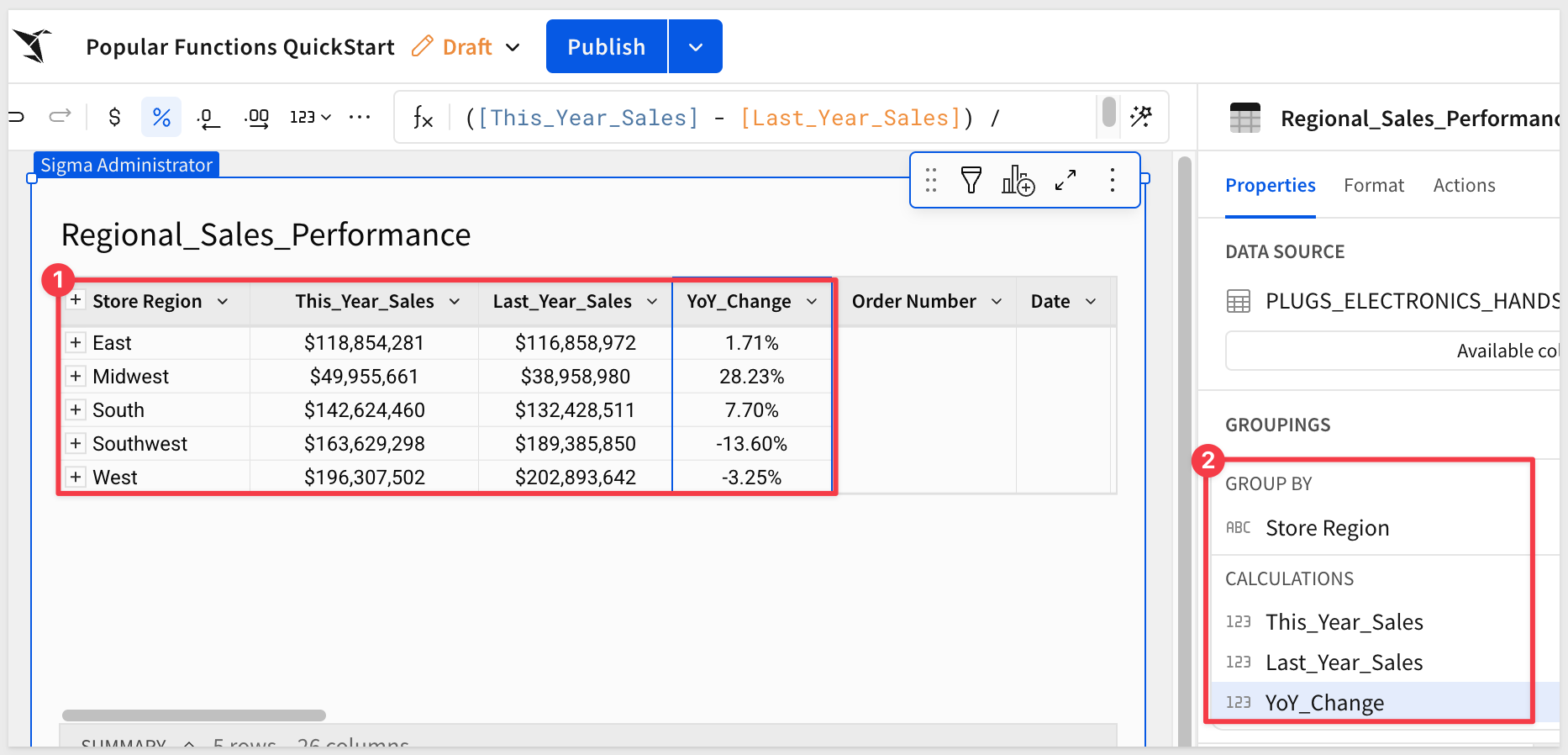Click the magic wand formula assistant icon
The height and width of the screenshot is (755, 1568).
click(x=1141, y=116)
